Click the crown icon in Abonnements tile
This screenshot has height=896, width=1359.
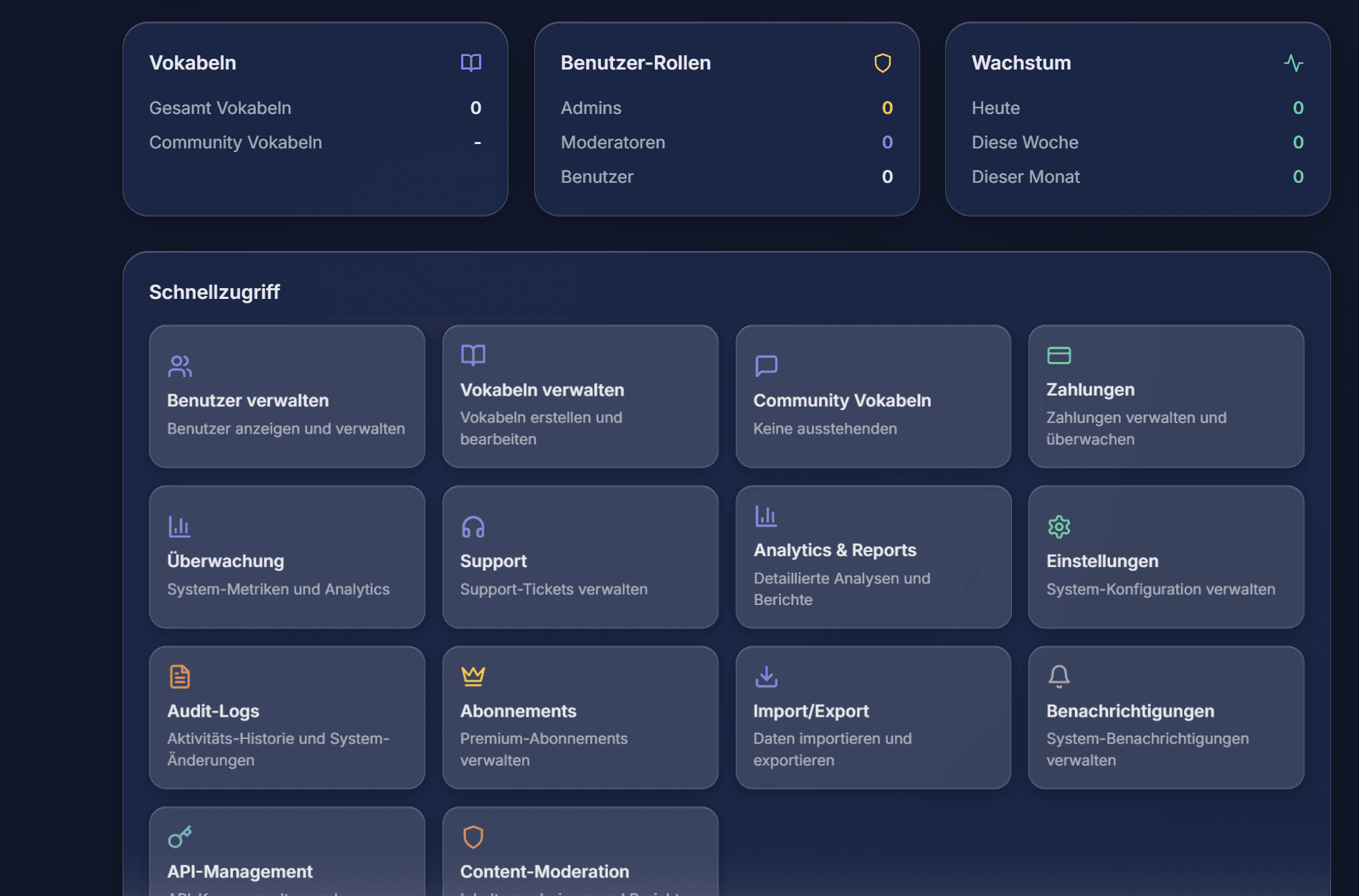pos(473,676)
